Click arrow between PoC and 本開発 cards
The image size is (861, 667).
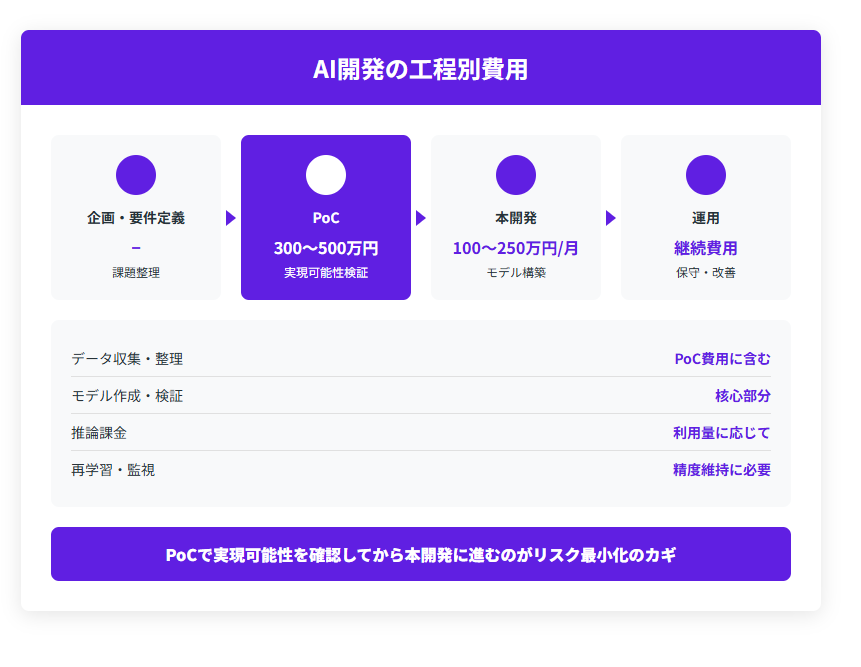pyautogui.click(x=421, y=218)
